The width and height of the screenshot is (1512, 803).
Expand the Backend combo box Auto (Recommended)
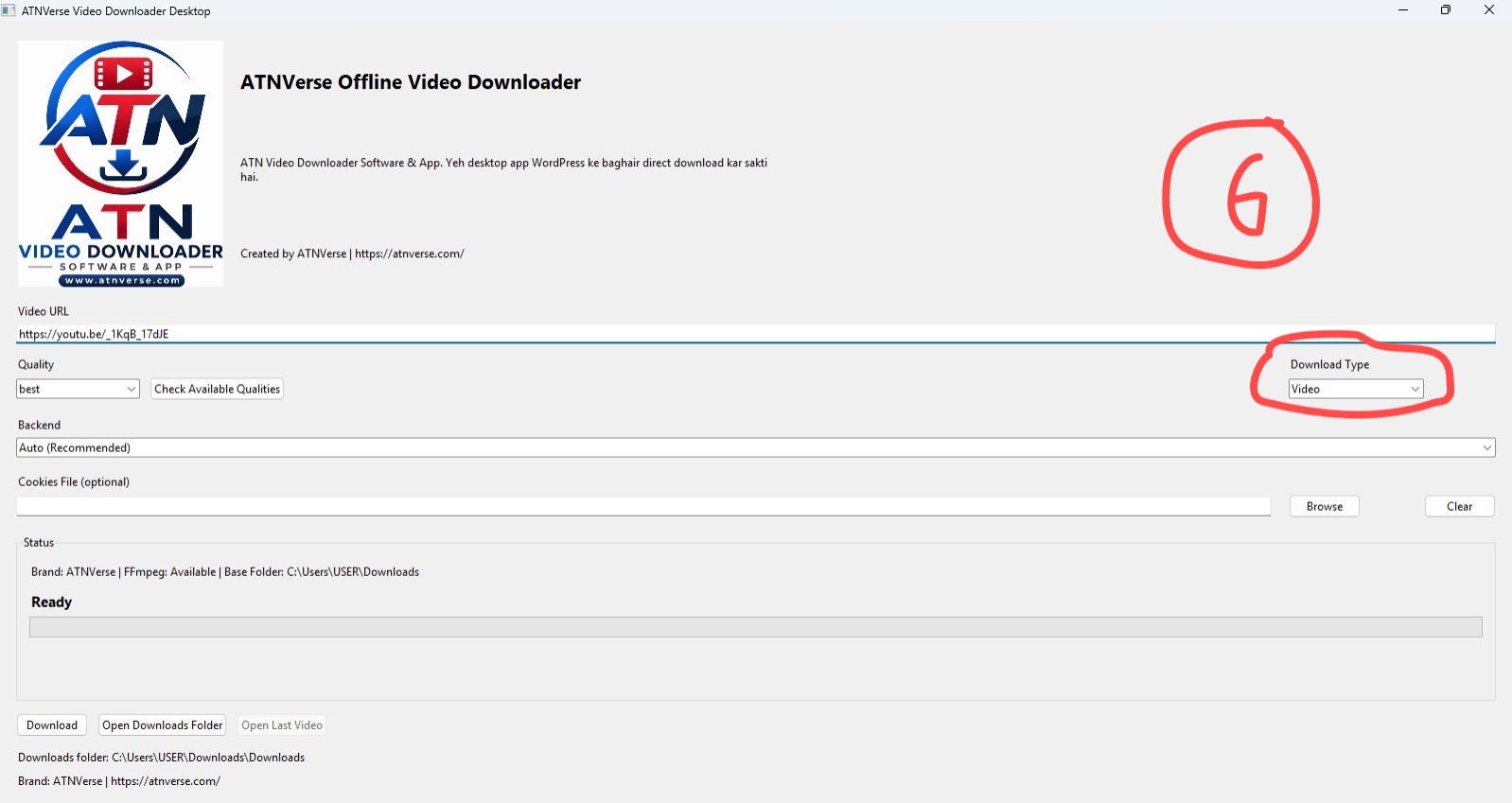tap(756, 447)
